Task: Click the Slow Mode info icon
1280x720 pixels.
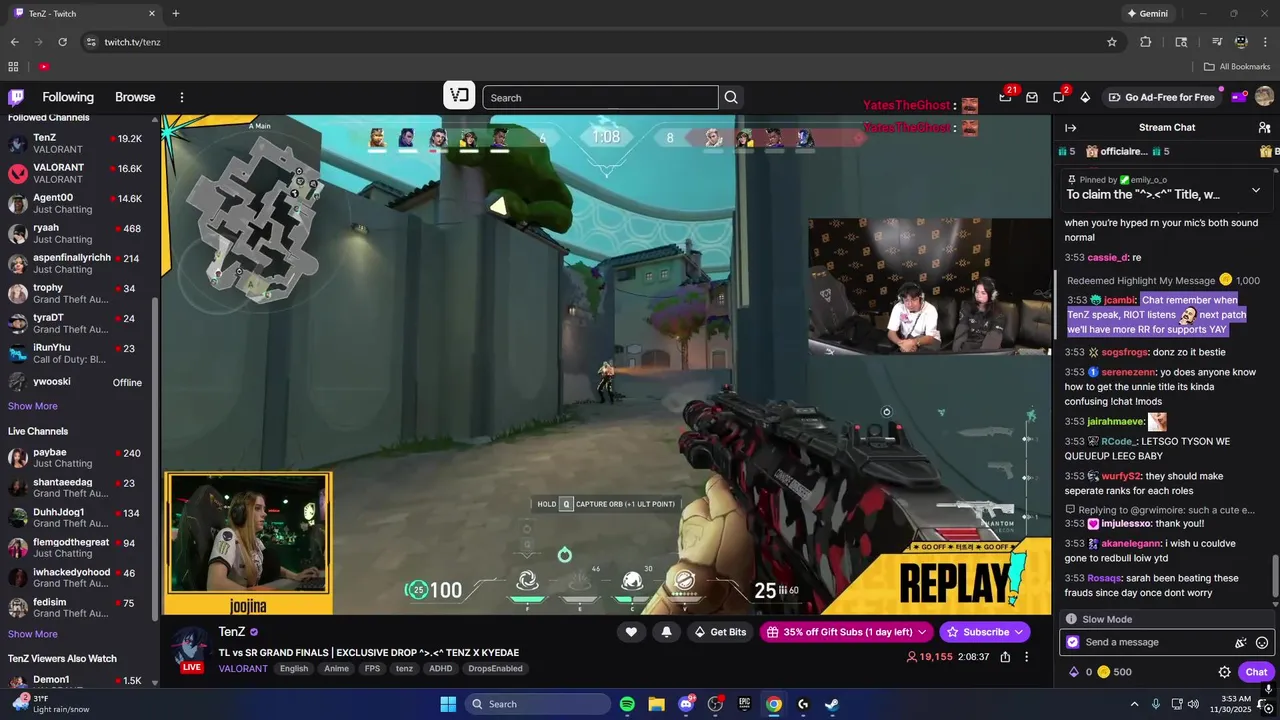Action: tap(1071, 619)
